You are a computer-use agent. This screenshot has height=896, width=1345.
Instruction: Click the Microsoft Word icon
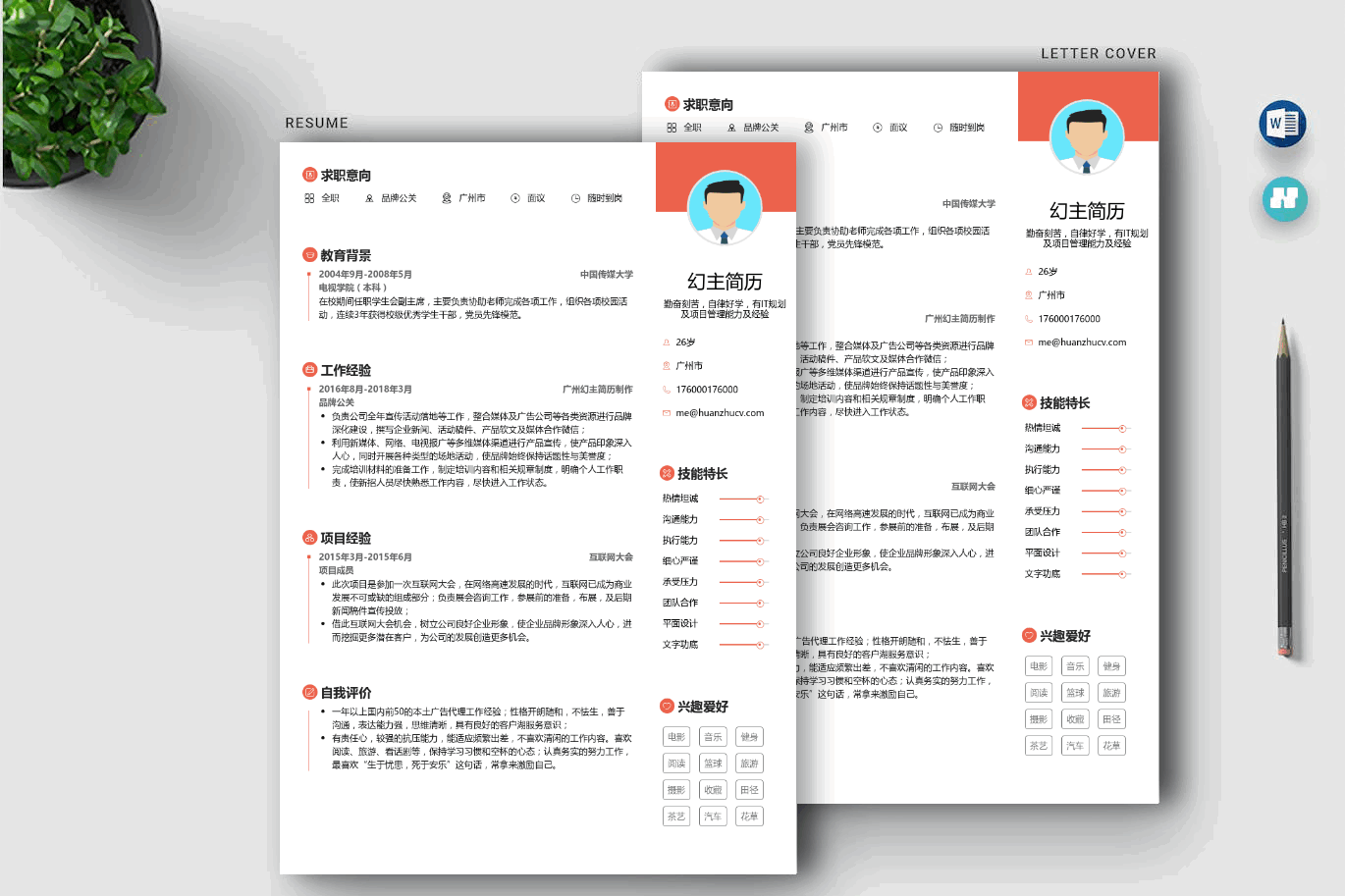(x=1282, y=124)
